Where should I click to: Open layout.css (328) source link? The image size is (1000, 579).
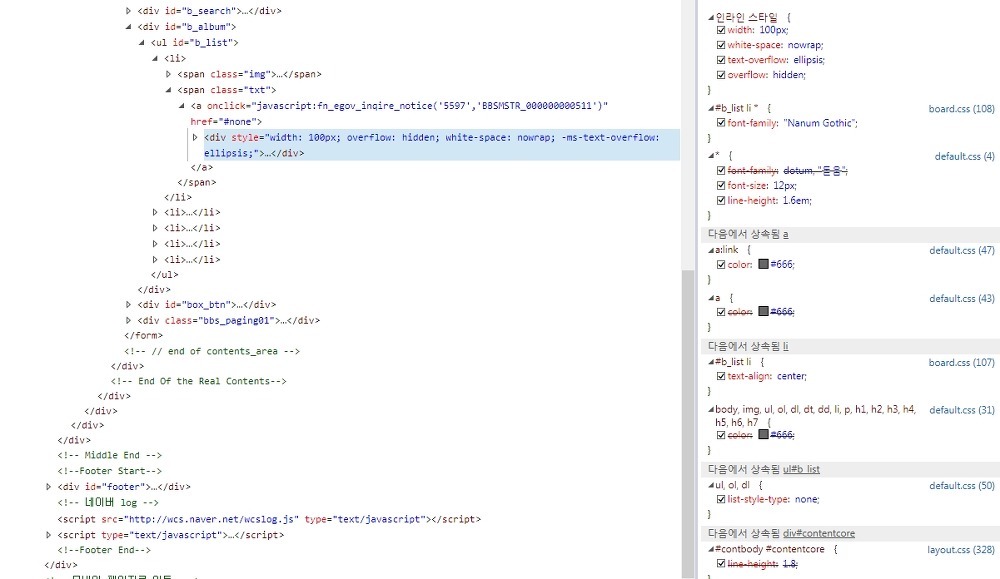960,550
